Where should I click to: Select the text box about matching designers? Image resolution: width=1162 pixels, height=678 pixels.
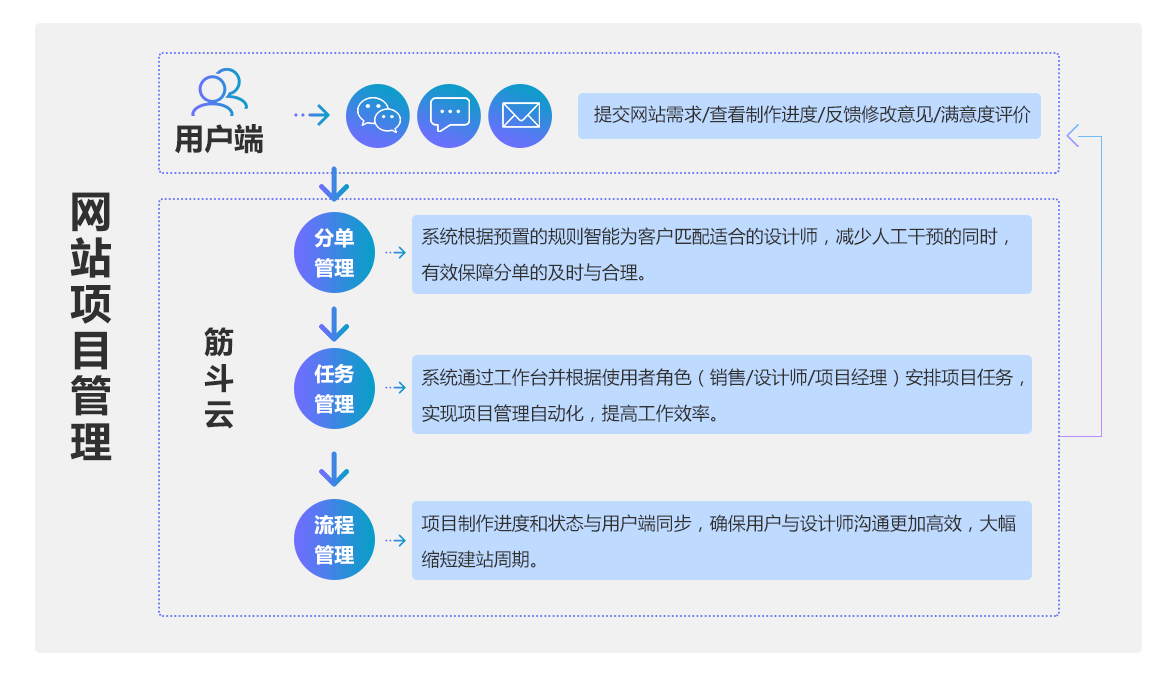[x=721, y=254]
